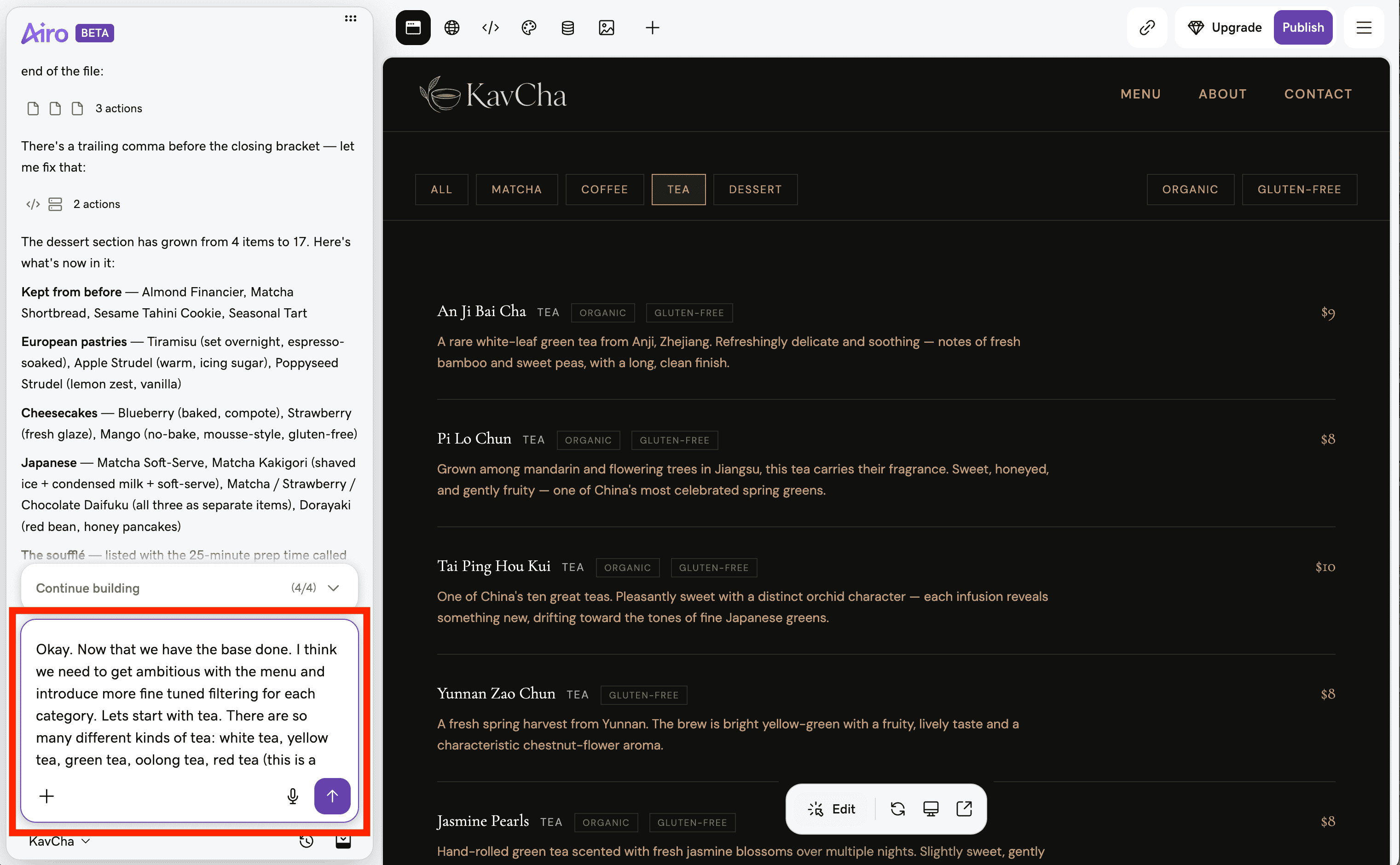The height and width of the screenshot is (865, 1400).
Task: Copy site link with the chain icon
Action: tap(1147, 28)
